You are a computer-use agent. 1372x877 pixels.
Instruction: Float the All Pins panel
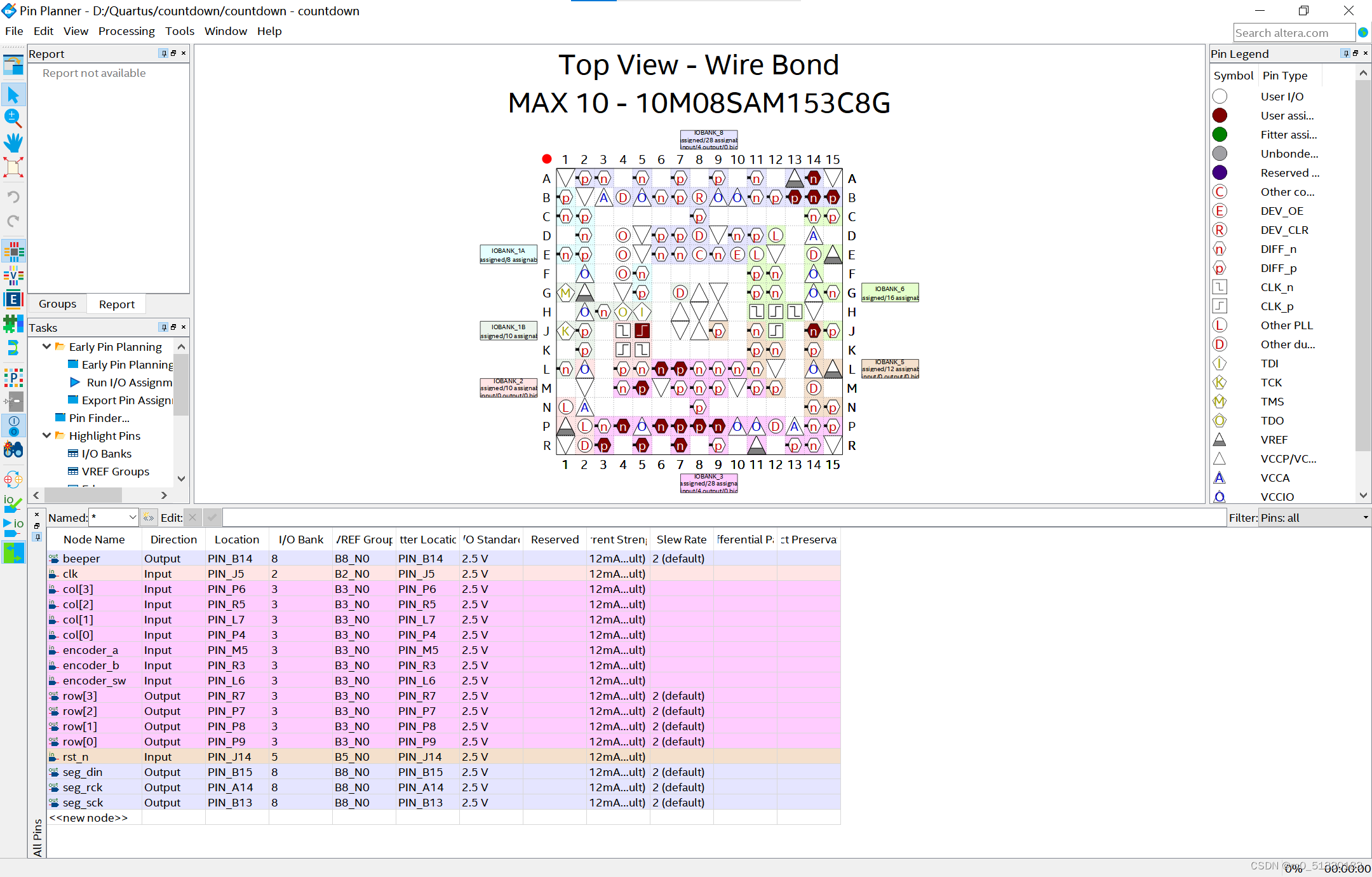[37, 526]
